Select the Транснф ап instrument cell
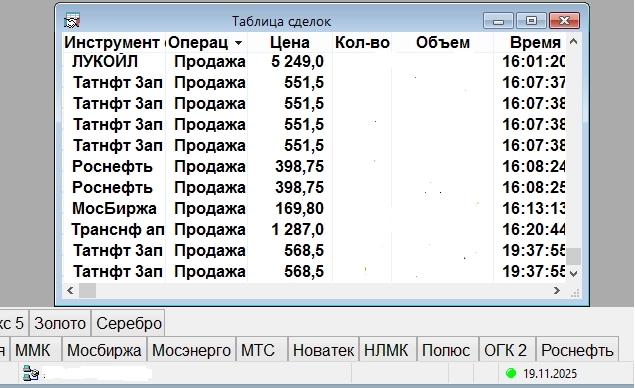The height and width of the screenshot is (388, 635). click(117, 230)
